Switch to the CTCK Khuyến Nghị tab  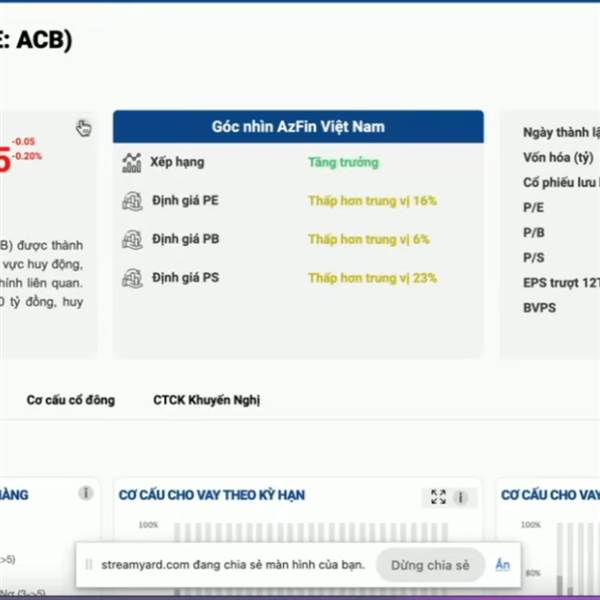coord(206,400)
